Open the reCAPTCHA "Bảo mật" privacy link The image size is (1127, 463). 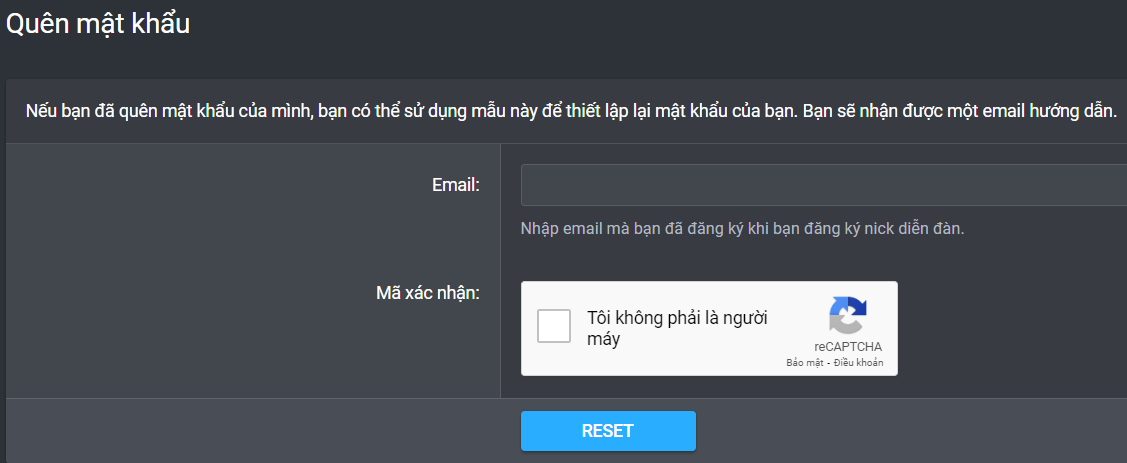[x=804, y=363]
